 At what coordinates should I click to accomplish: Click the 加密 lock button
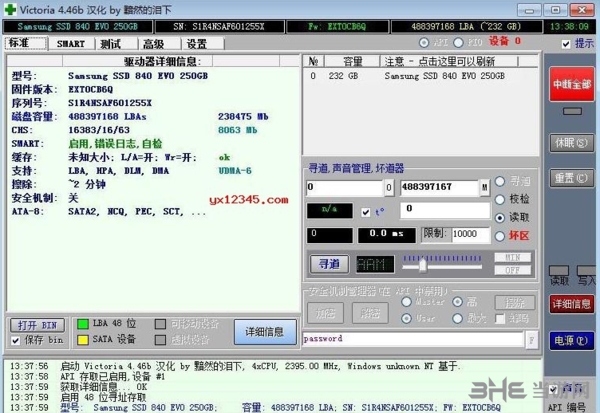[x=325, y=313]
